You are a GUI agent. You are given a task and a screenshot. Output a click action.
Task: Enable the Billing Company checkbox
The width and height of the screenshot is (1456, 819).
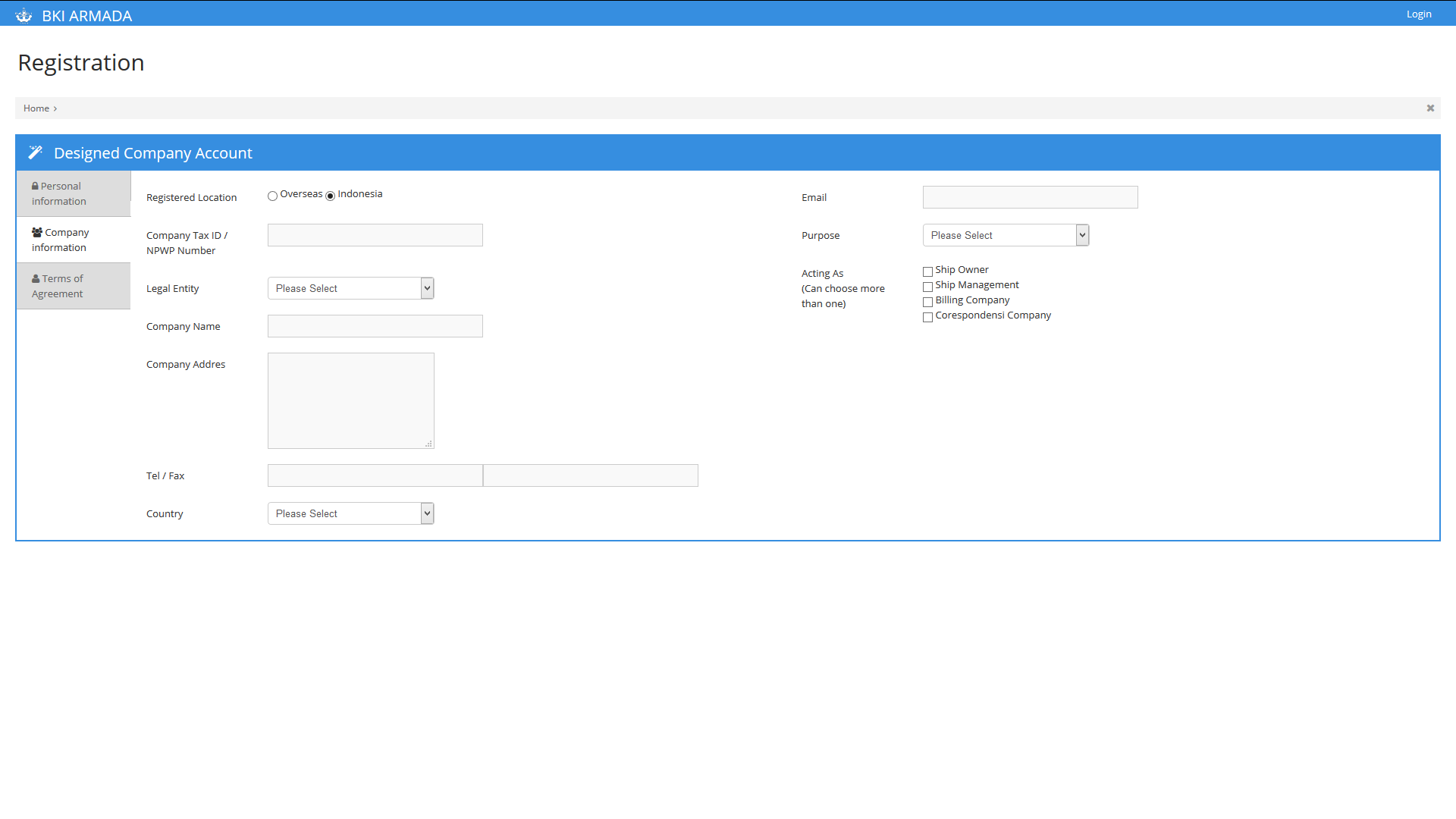[x=927, y=302]
